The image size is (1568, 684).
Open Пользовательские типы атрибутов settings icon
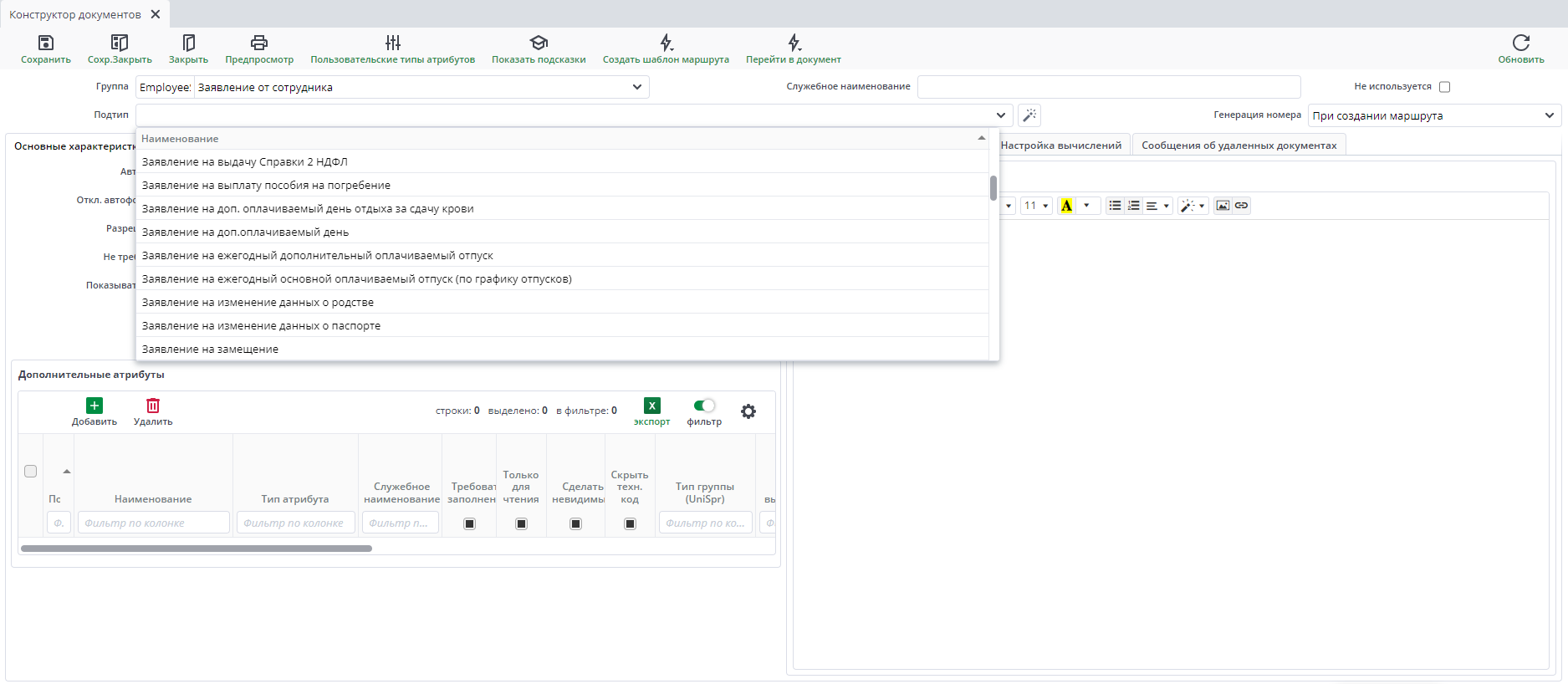tap(392, 43)
